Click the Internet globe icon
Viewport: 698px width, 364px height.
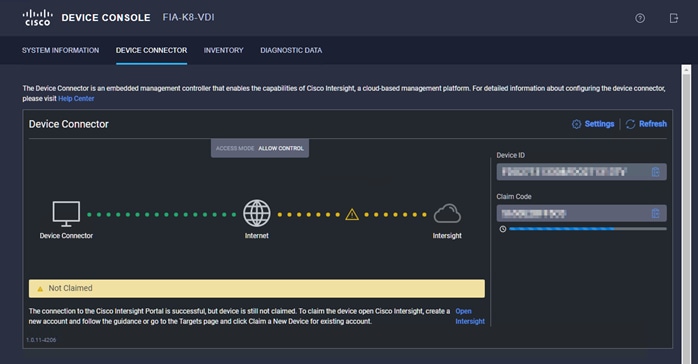point(256,213)
